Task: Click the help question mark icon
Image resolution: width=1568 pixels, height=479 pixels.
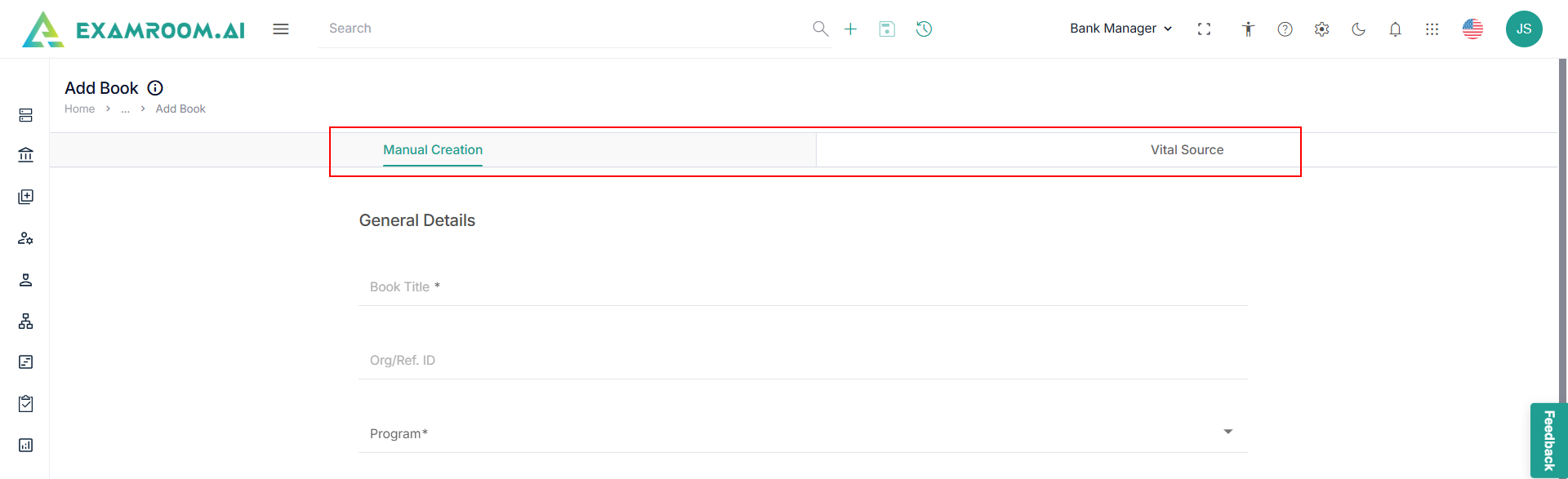Action: click(x=1285, y=29)
